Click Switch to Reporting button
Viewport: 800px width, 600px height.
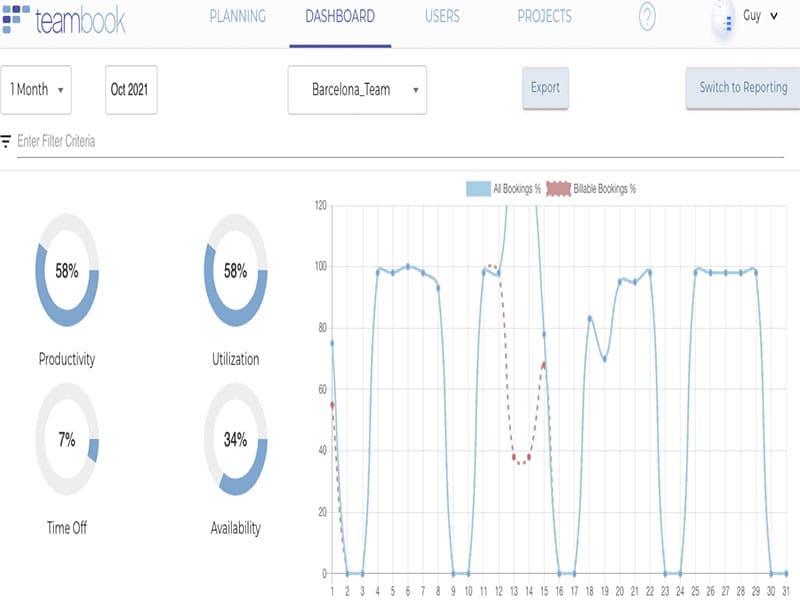[742, 88]
